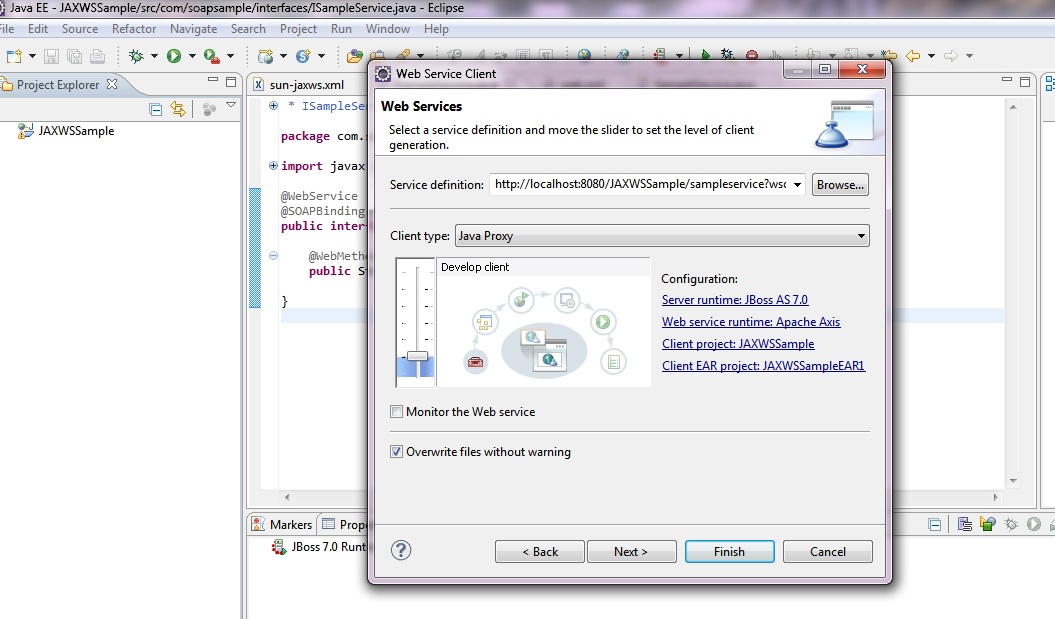Open the Refactor menu

coord(134,29)
